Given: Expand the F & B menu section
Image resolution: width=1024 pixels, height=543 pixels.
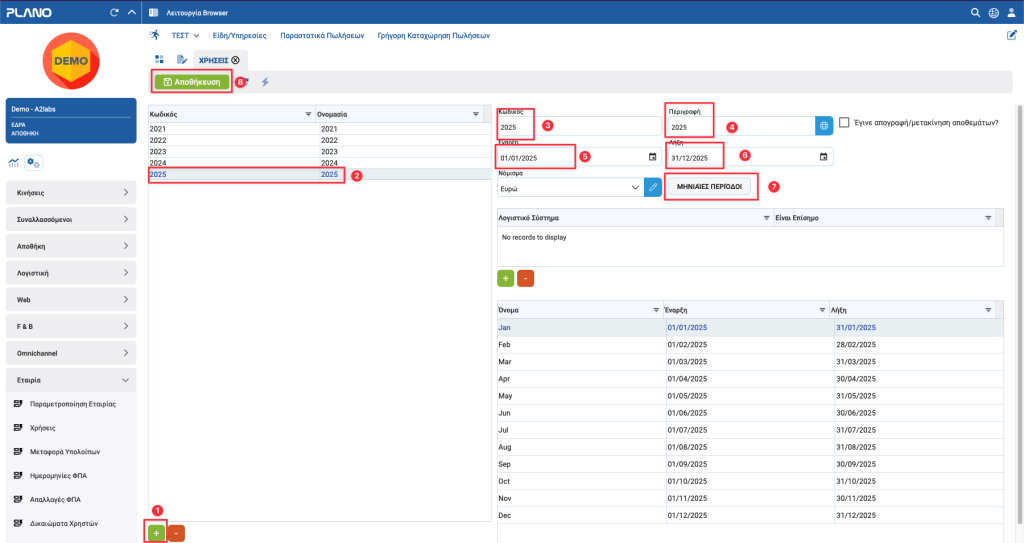Looking at the screenshot, I should click(71, 326).
